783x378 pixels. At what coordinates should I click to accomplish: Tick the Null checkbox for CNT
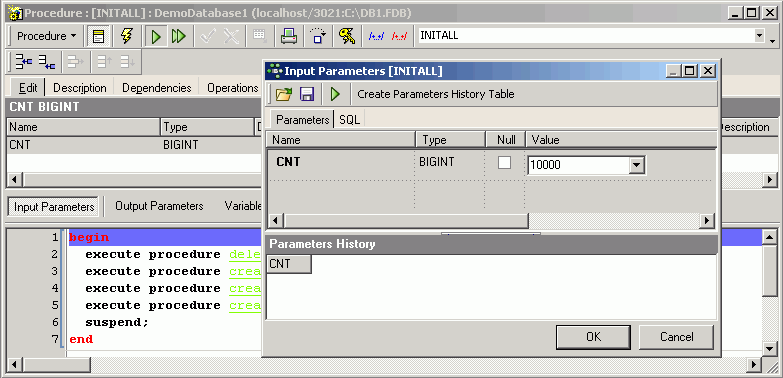point(504,162)
